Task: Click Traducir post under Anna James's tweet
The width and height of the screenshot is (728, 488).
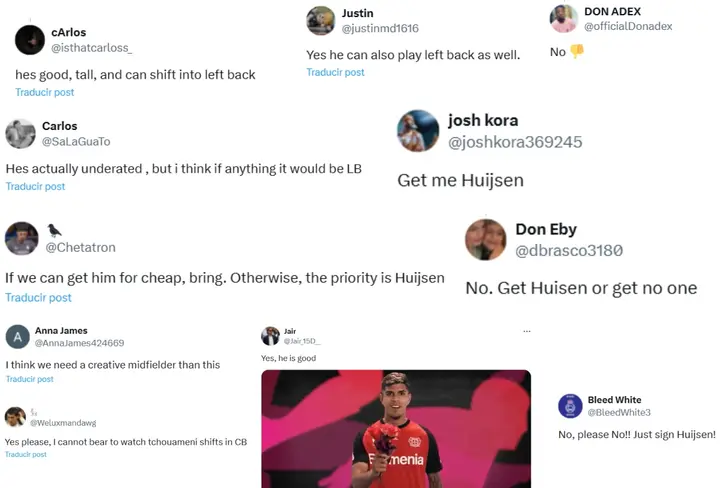Action: 30,379
